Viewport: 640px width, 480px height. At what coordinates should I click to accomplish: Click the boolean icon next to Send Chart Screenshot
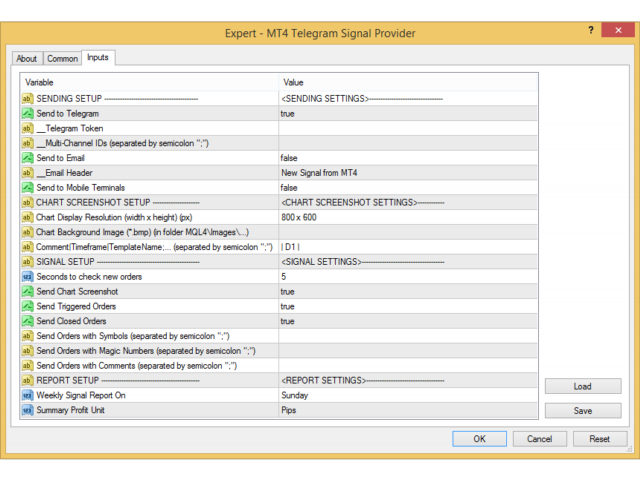pyautogui.click(x=27, y=291)
